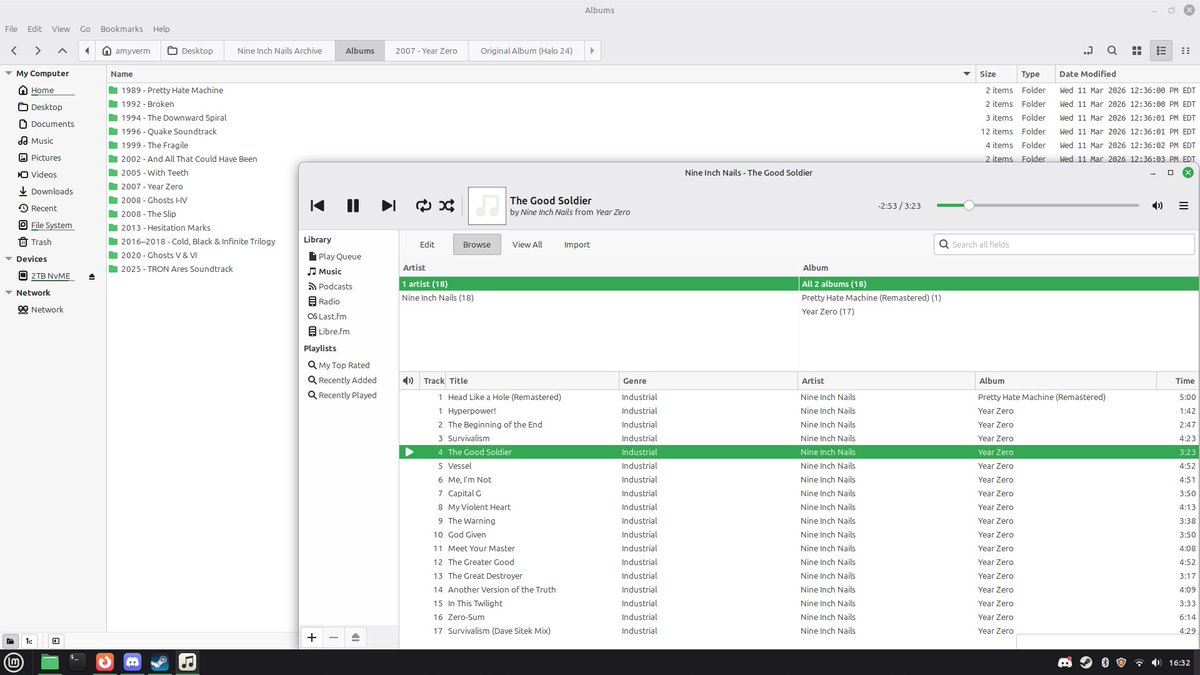1200x675 pixels.
Task: Click the plus add playlist button
Action: click(312, 637)
